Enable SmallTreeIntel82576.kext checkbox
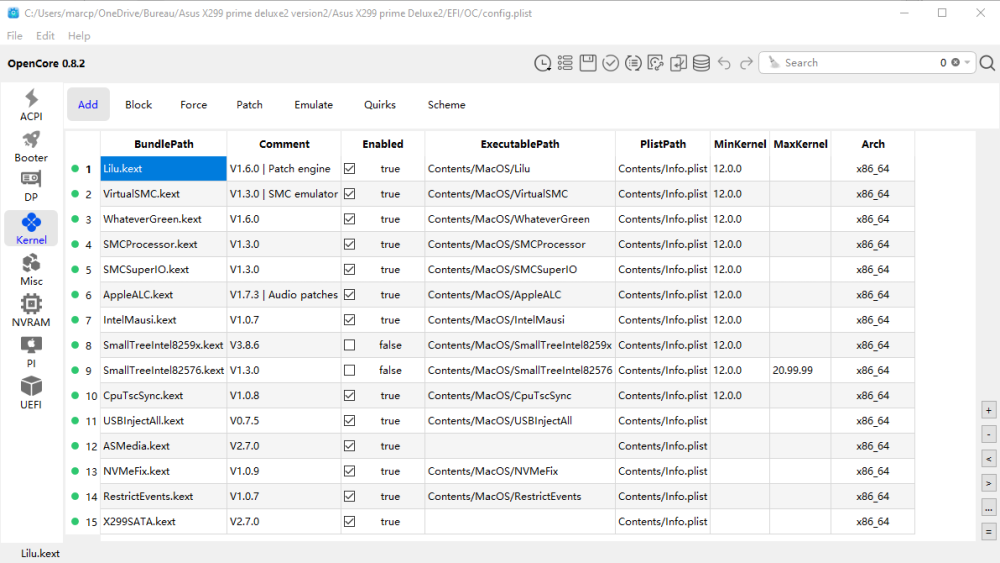The height and width of the screenshot is (563, 1000). 349,370
